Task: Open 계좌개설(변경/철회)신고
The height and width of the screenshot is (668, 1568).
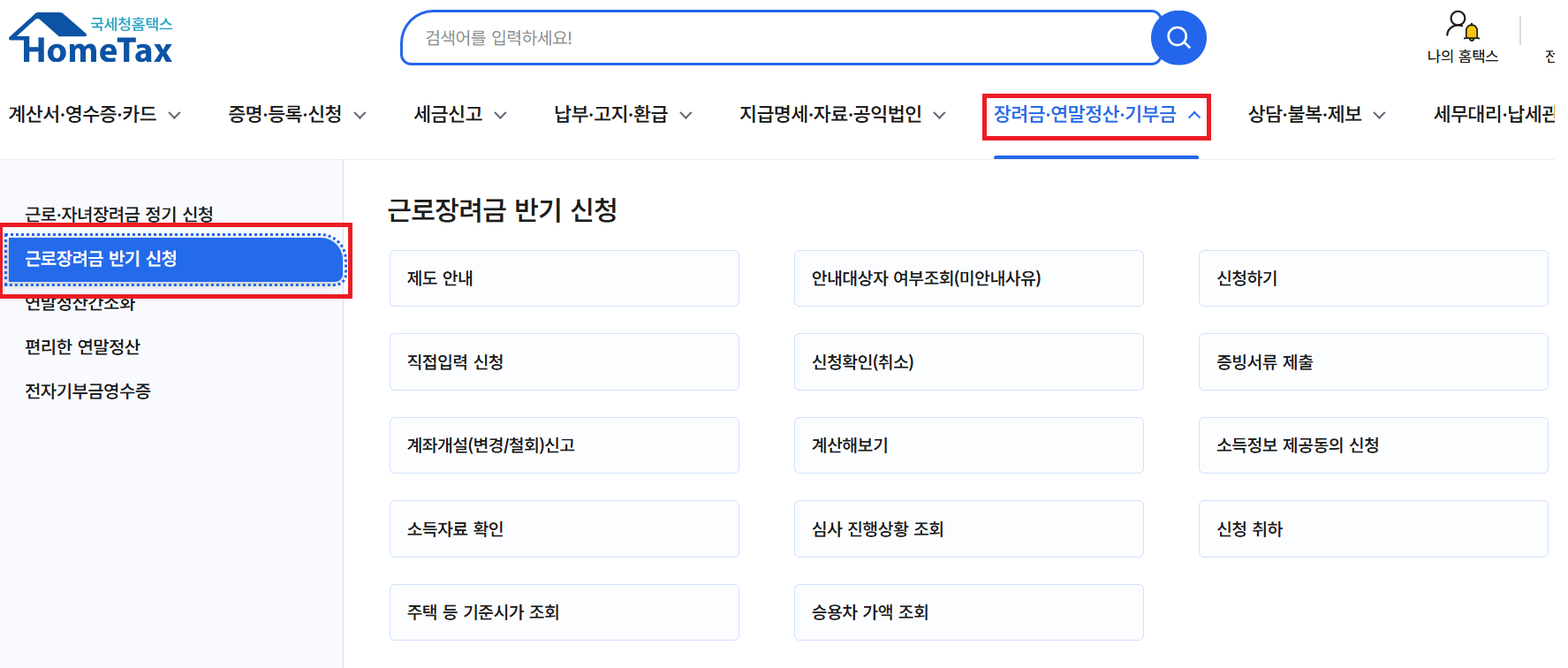Action: click(x=564, y=445)
